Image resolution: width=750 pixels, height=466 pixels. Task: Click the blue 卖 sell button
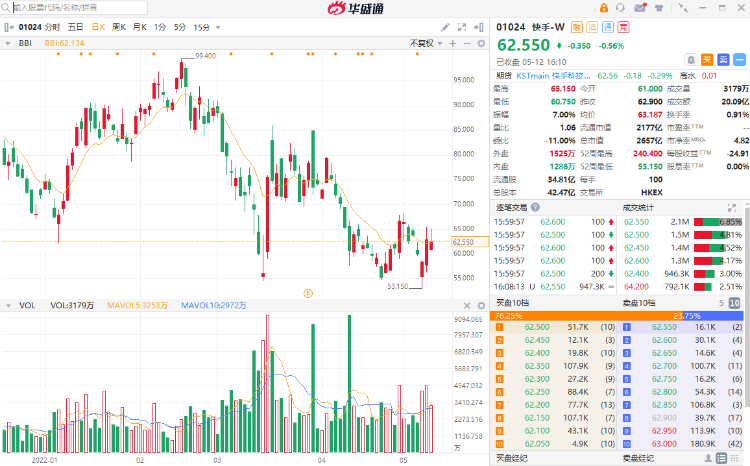[723, 60]
